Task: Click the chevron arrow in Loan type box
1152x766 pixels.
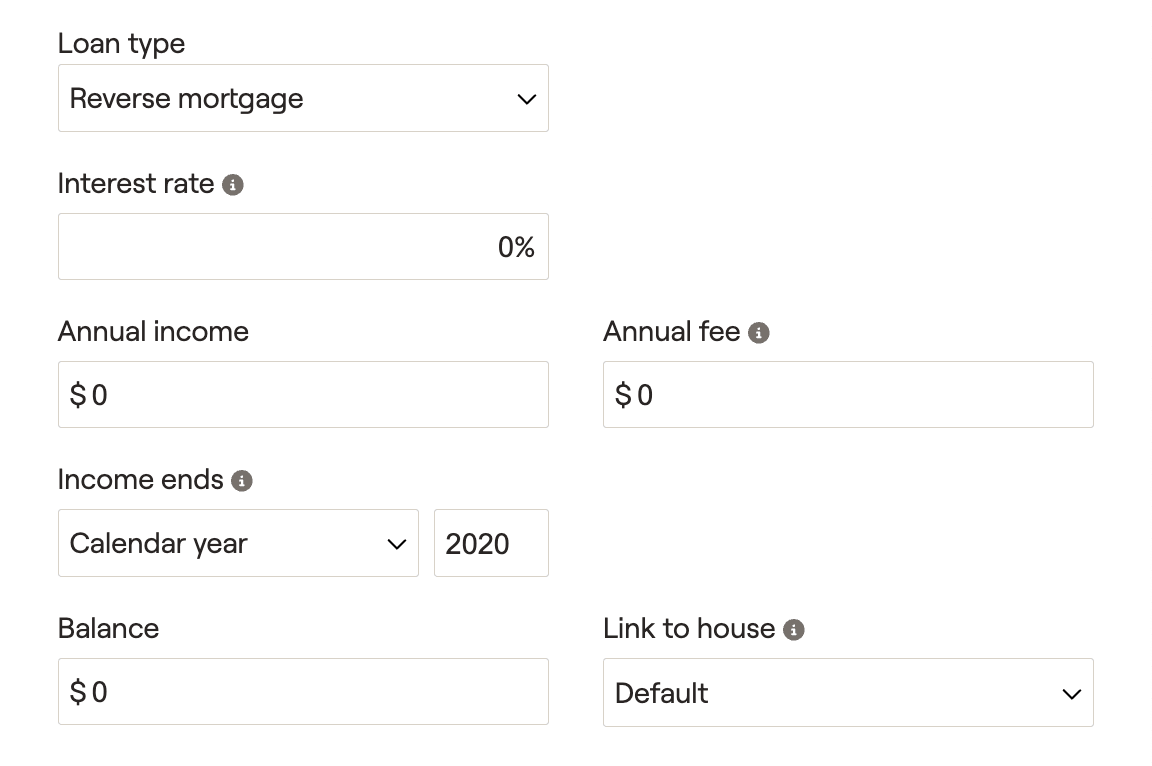Action: point(527,99)
